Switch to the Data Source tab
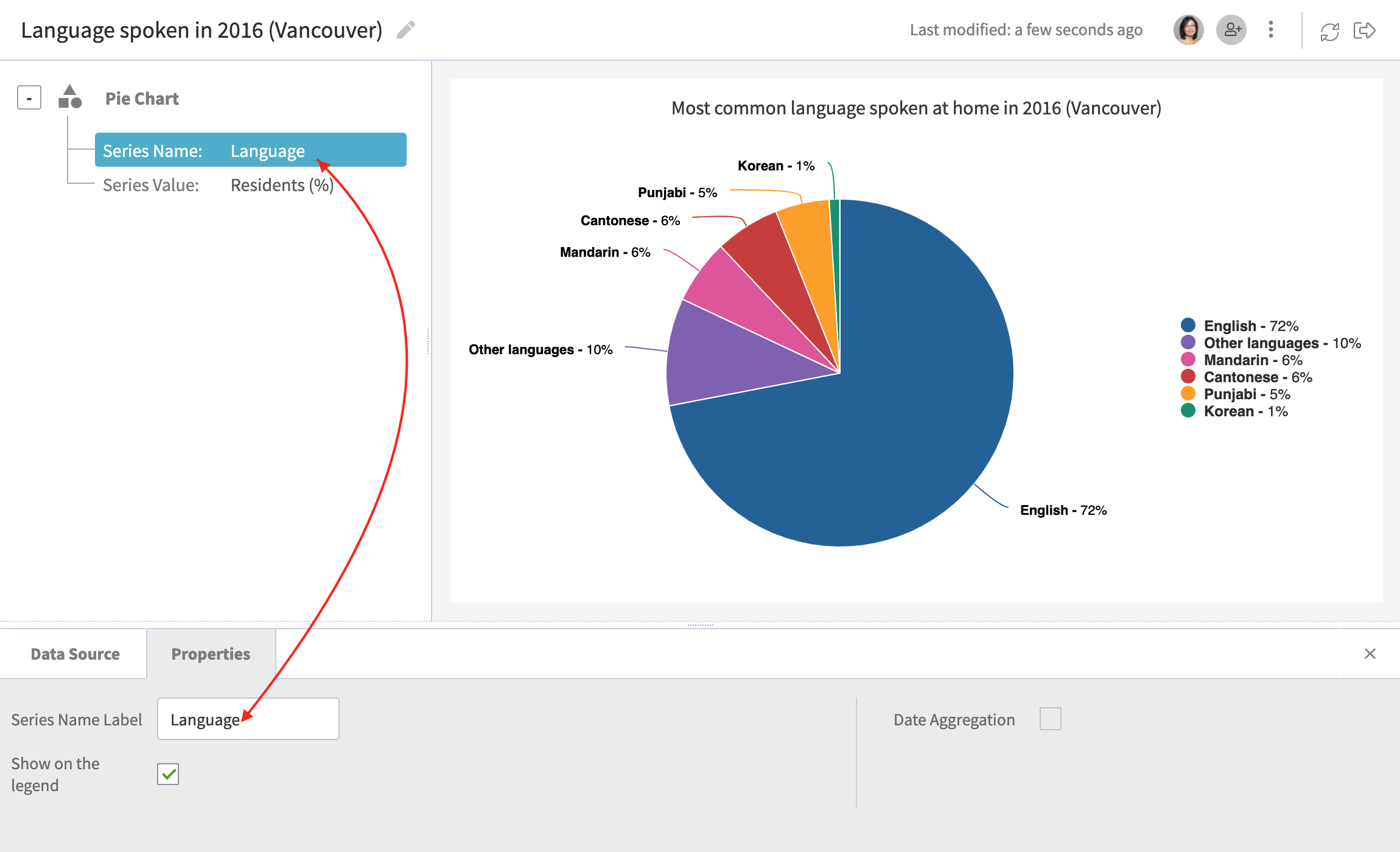 74,654
